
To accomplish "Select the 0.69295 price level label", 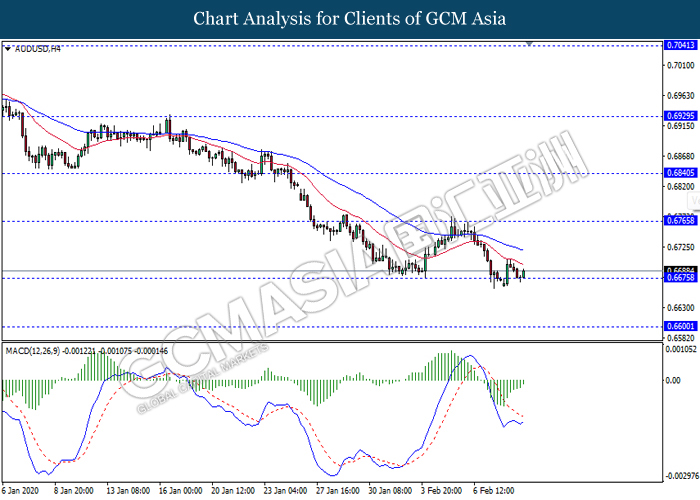I will coord(680,116).
